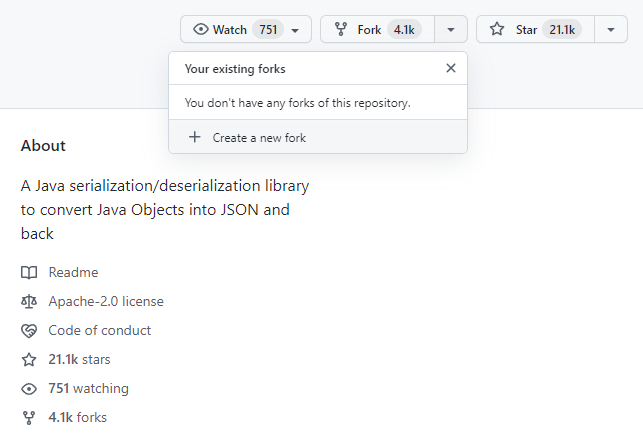
Task: Open the Star lists dropdown arrow
Action: coord(611,29)
